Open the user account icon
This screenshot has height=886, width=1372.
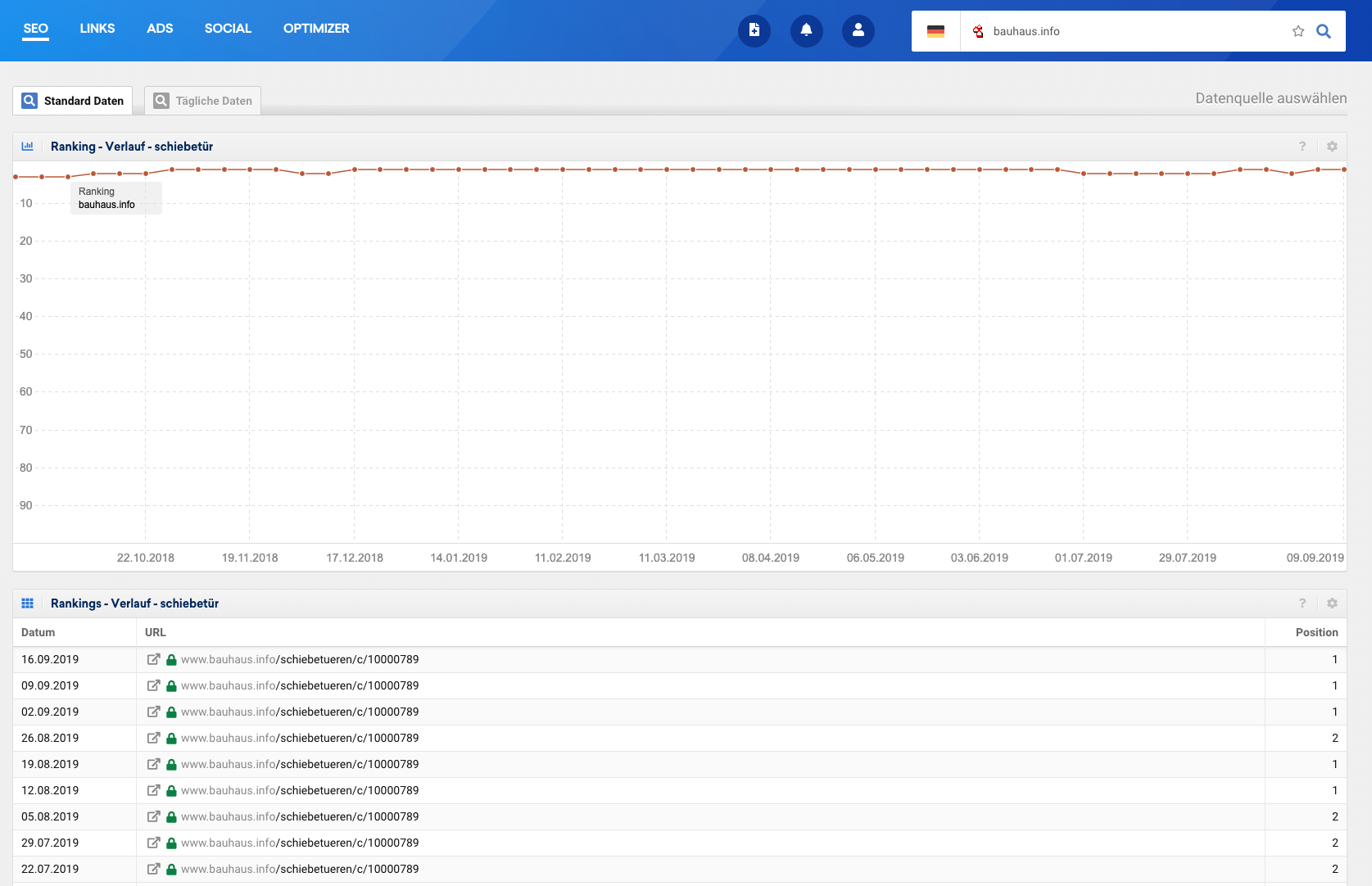point(858,30)
